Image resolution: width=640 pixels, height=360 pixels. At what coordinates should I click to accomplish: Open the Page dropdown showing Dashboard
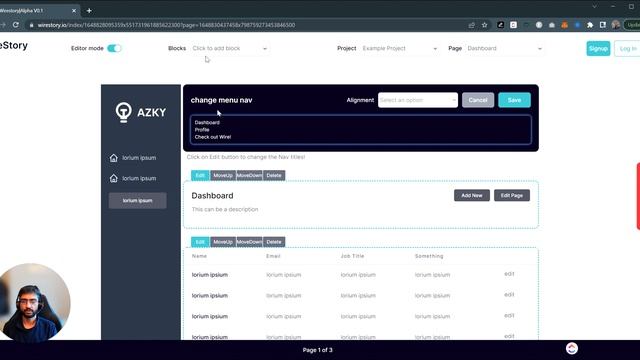pyautogui.click(x=504, y=48)
